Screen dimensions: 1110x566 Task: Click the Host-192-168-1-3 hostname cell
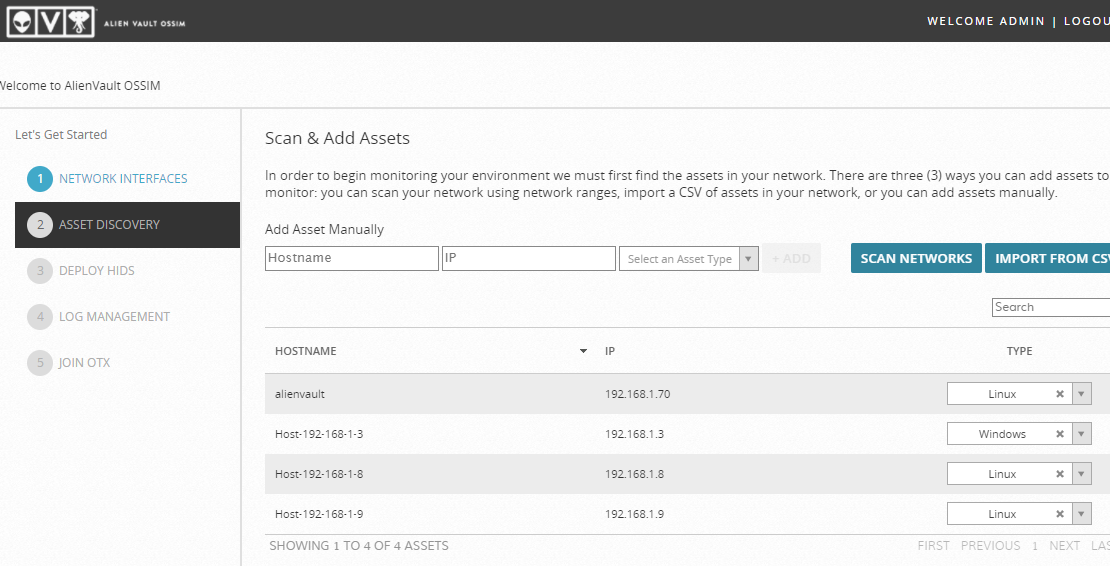[319, 434]
